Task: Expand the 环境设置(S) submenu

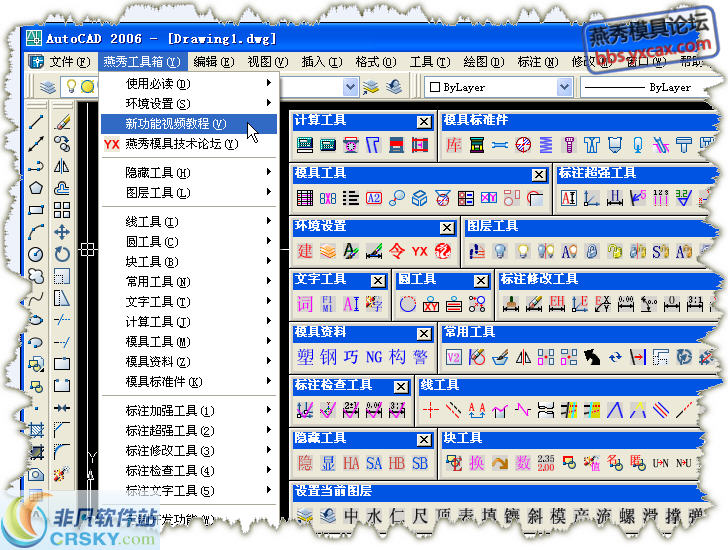Action: coord(189,104)
